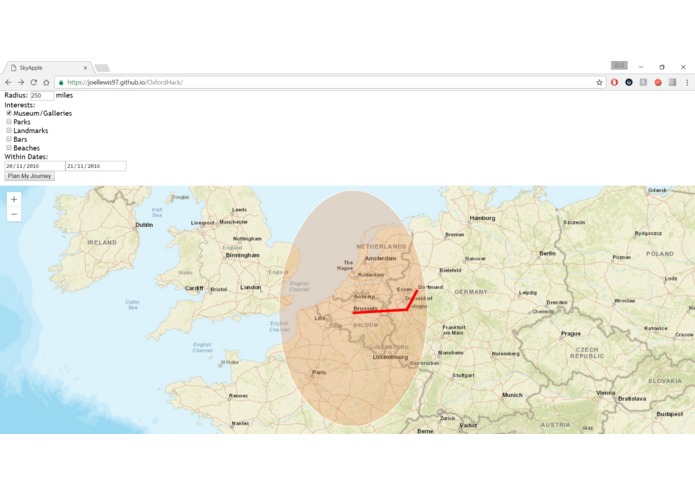Image resolution: width=695 pixels, height=494 pixels.
Task: Click Vienna label on the map
Action: pyautogui.click(x=605, y=392)
